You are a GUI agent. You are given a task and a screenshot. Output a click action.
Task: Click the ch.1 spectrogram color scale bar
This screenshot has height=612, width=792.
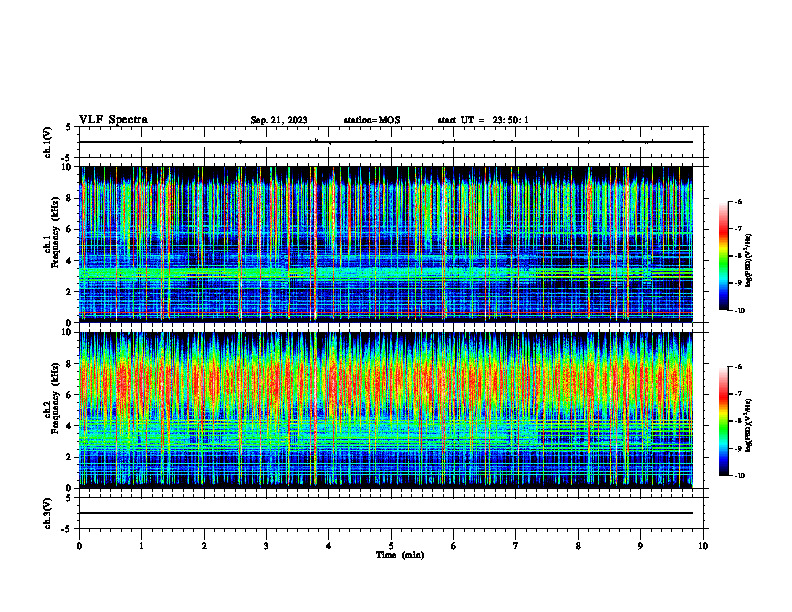coord(723,256)
